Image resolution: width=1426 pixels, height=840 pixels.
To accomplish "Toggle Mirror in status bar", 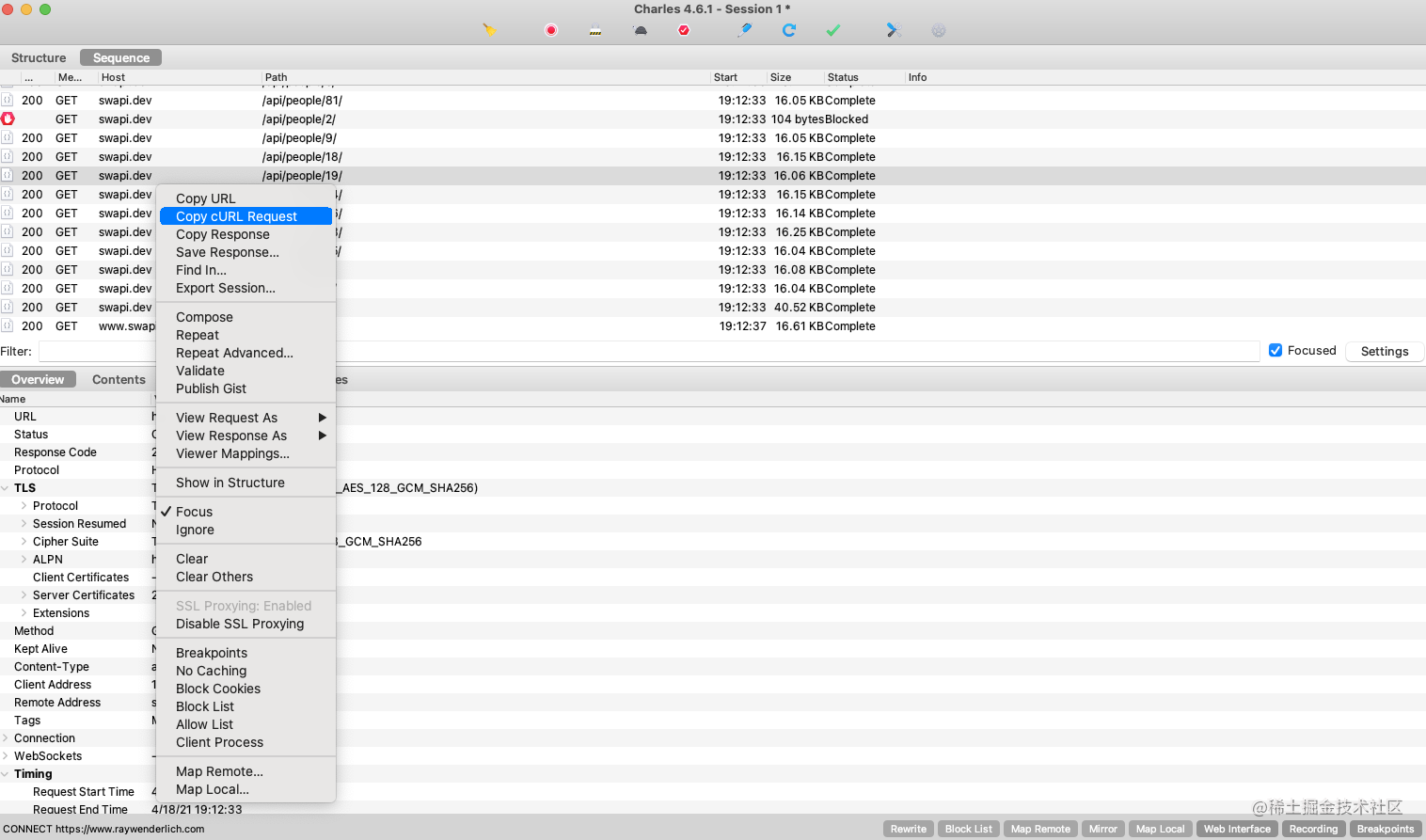I will pos(1103,829).
